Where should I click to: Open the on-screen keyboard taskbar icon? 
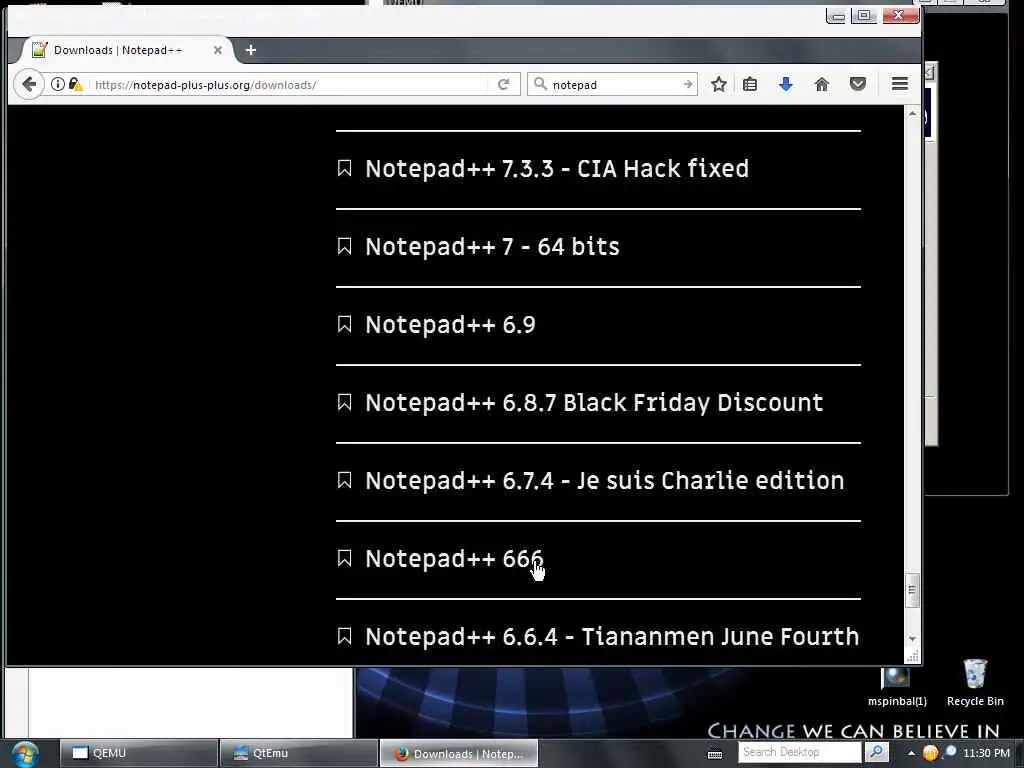click(x=715, y=754)
